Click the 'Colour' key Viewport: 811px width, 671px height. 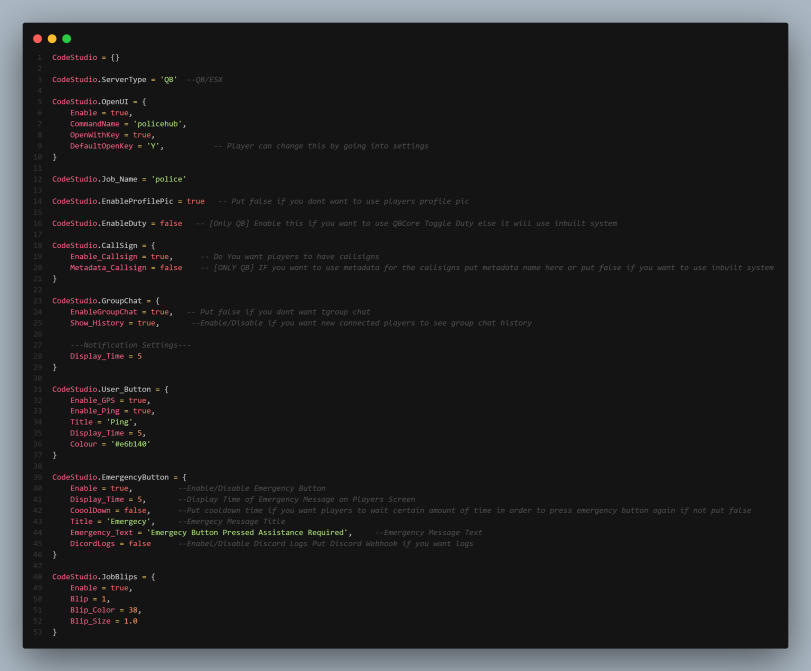(x=84, y=444)
